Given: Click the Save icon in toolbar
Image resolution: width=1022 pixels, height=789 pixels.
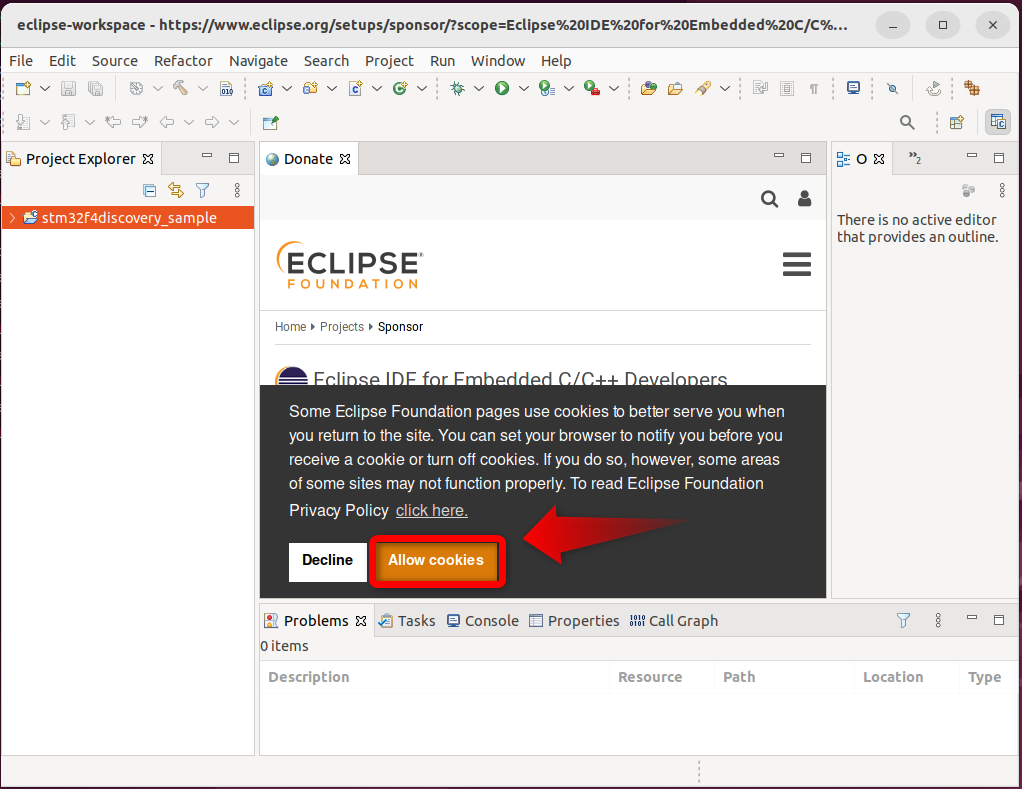Looking at the screenshot, I should [x=68, y=88].
